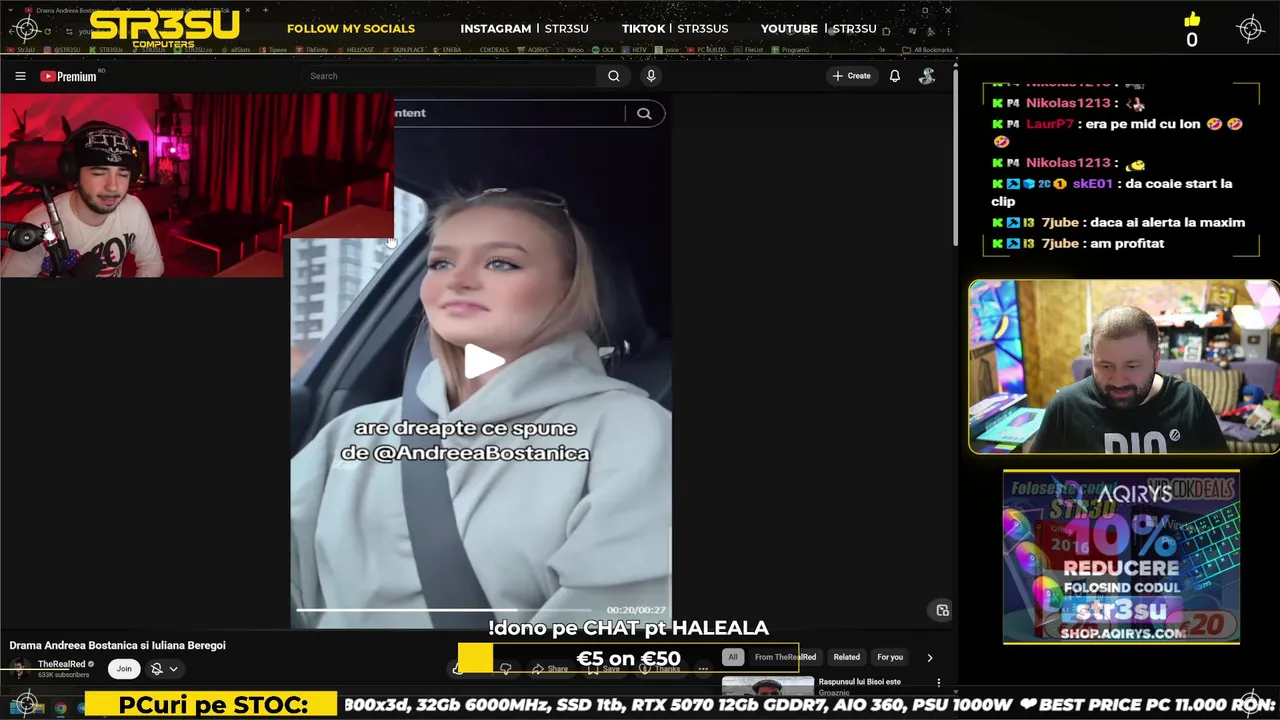Open options for Raspunsul lui Bisoi video
The height and width of the screenshot is (720, 1280).
[x=938, y=683]
